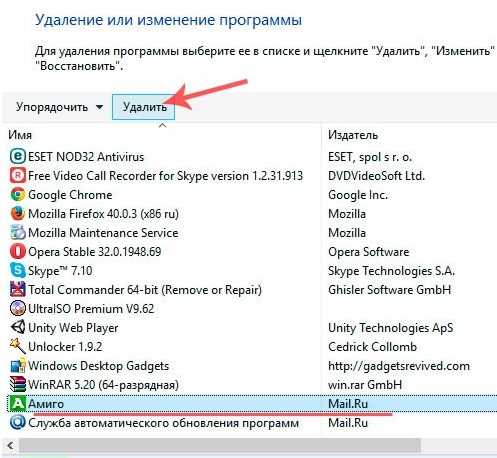Click the Unity Web Player icon
Viewport: 497px width, 458px height.
click(x=17, y=327)
